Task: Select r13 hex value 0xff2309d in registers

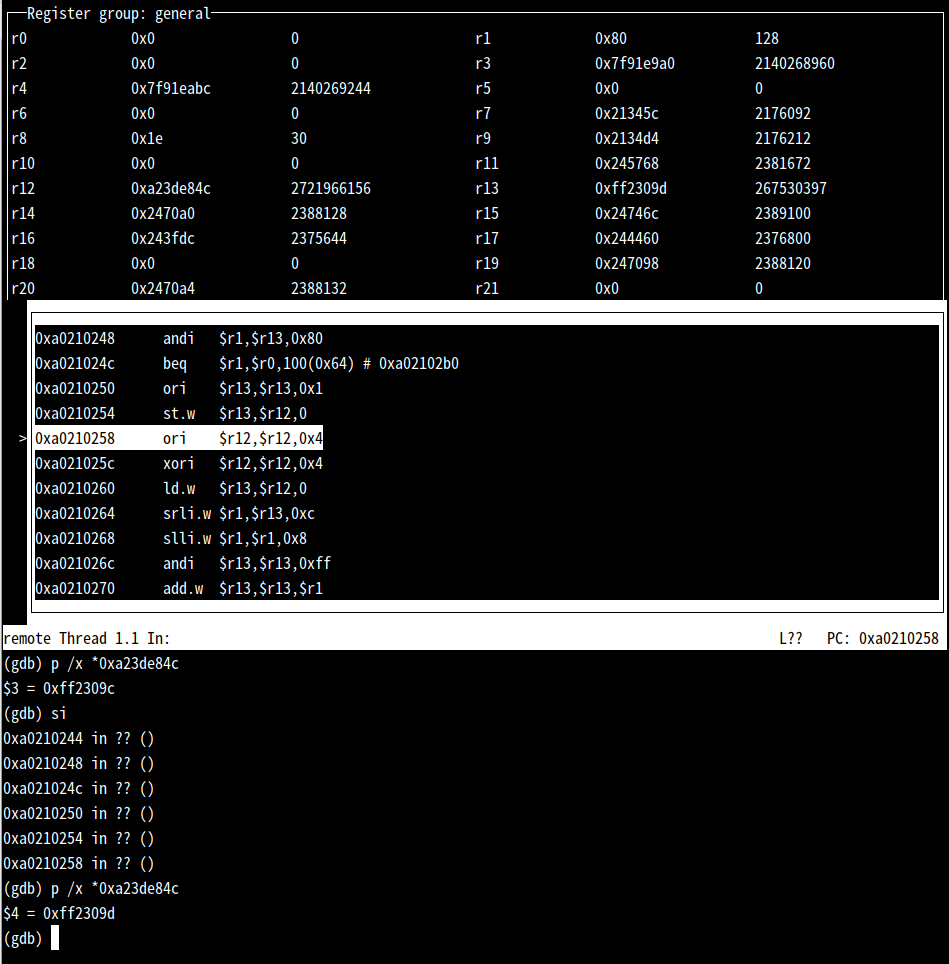Action: click(631, 188)
